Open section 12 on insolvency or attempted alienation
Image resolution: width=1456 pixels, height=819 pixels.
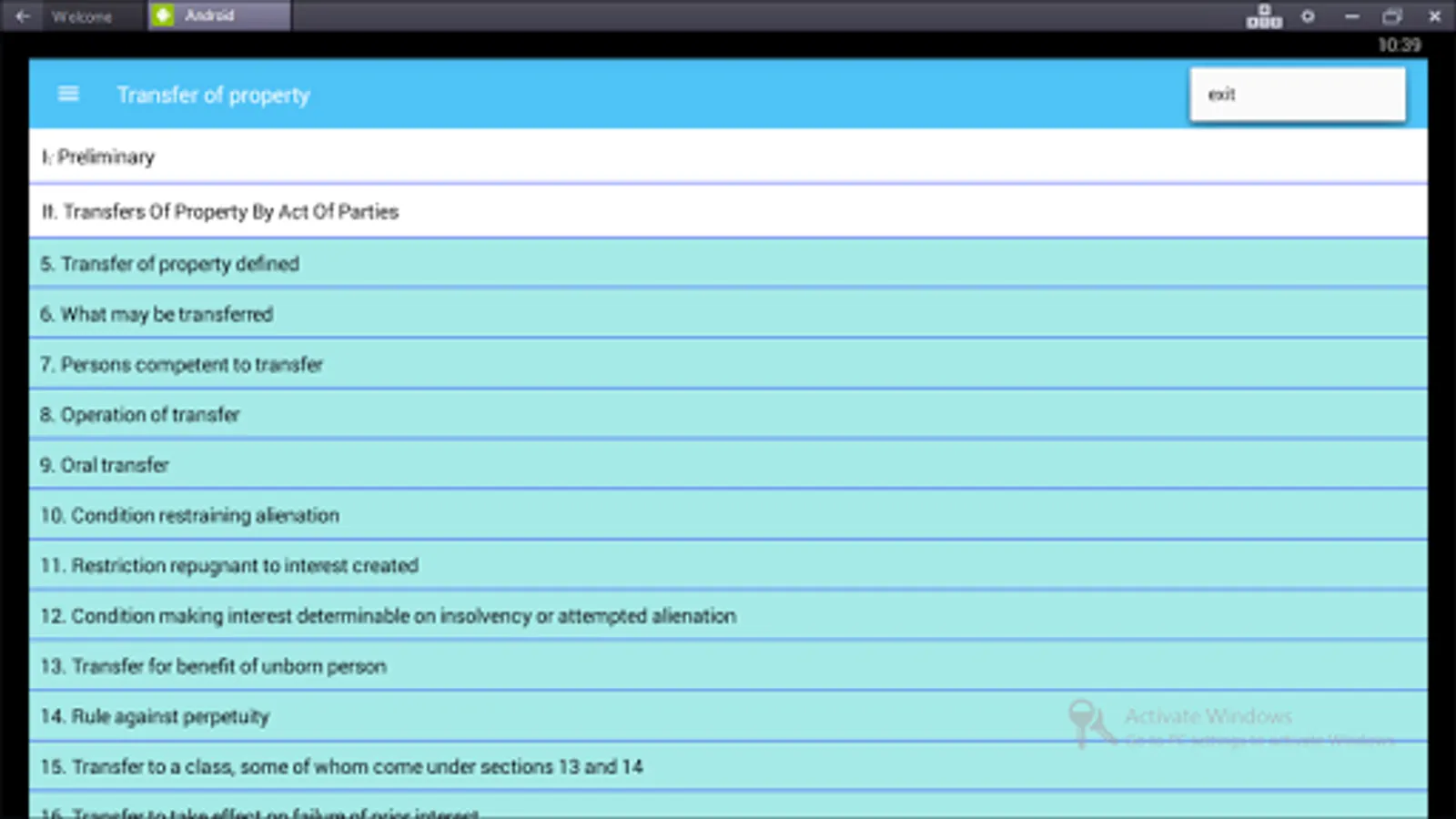(728, 616)
